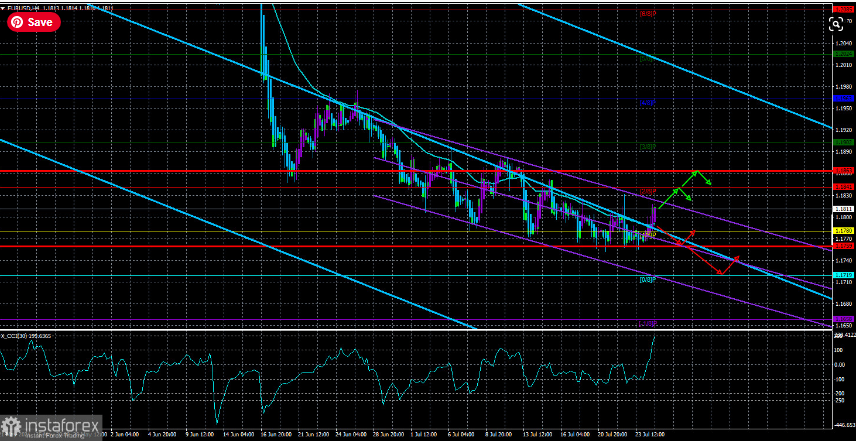Viewport: 856px width, 441px height.
Task: Click the 16 Jun 20:00 time label
Action: (x=276, y=434)
